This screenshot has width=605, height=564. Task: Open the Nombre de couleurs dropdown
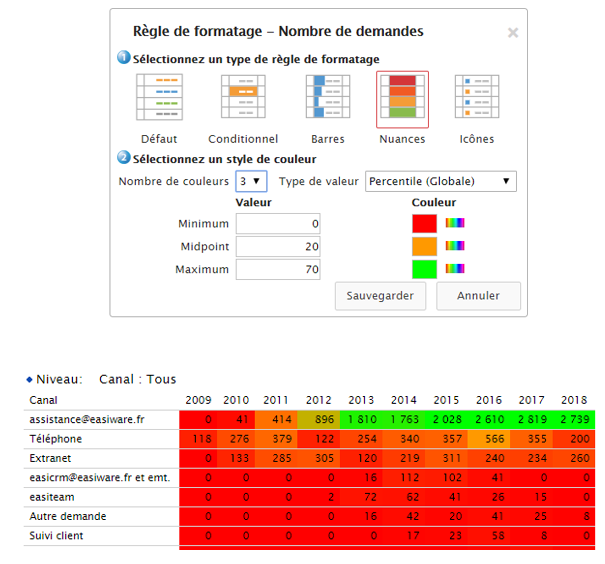point(251,181)
